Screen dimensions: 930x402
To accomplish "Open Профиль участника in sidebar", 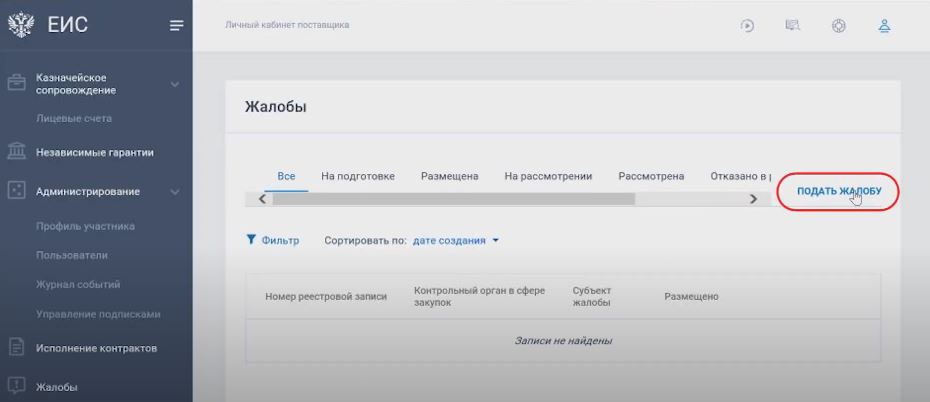I will coord(85,226).
